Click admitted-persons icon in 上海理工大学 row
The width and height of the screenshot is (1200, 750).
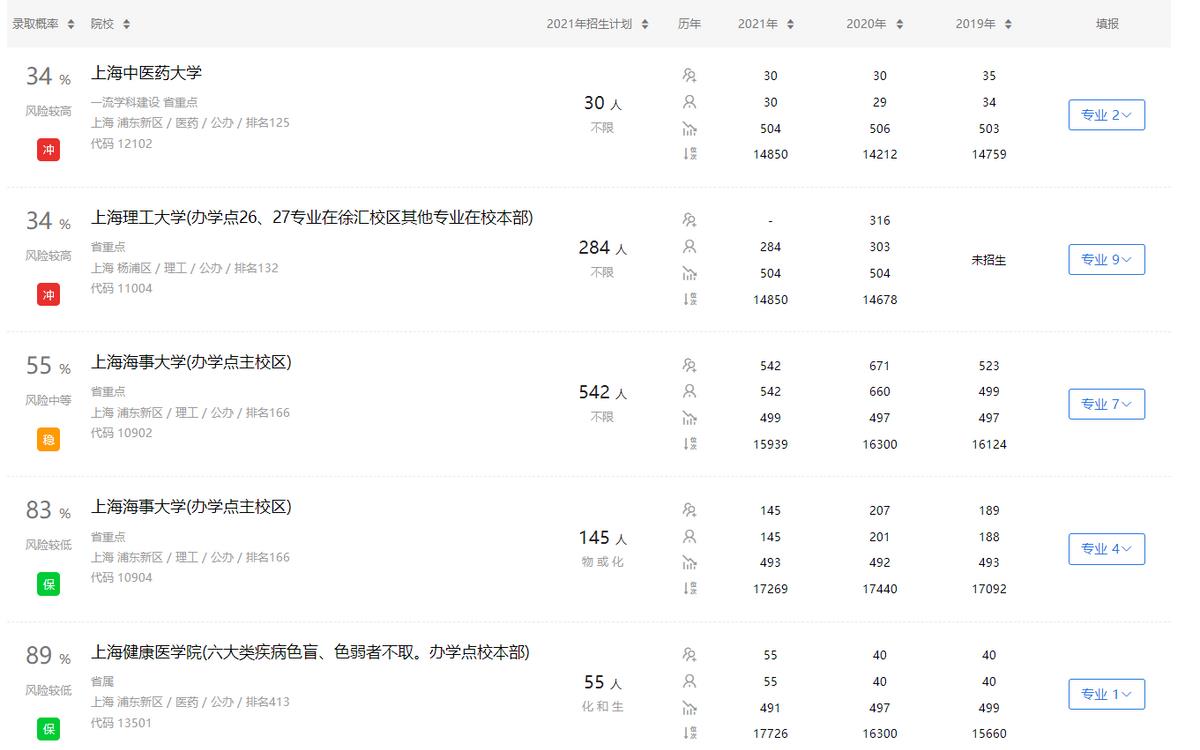click(x=689, y=246)
